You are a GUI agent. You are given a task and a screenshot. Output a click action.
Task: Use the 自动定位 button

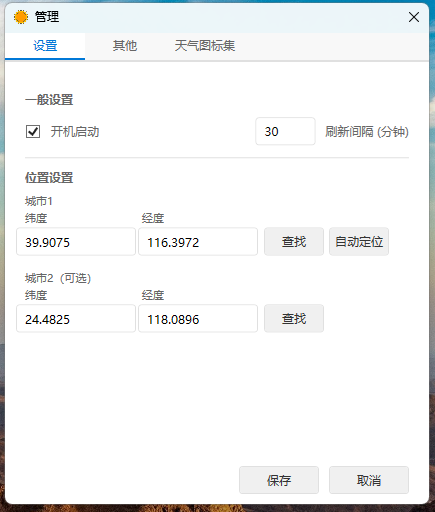coord(359,242)
